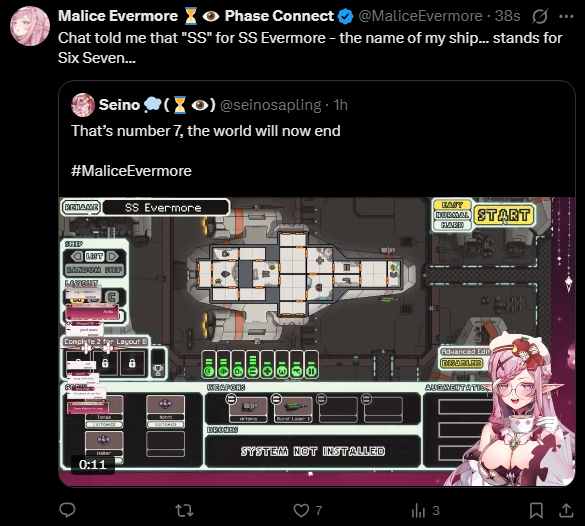Open the three-dot more options menu
The width and height of the screenshot is (585, 526).
pos(566,16)
